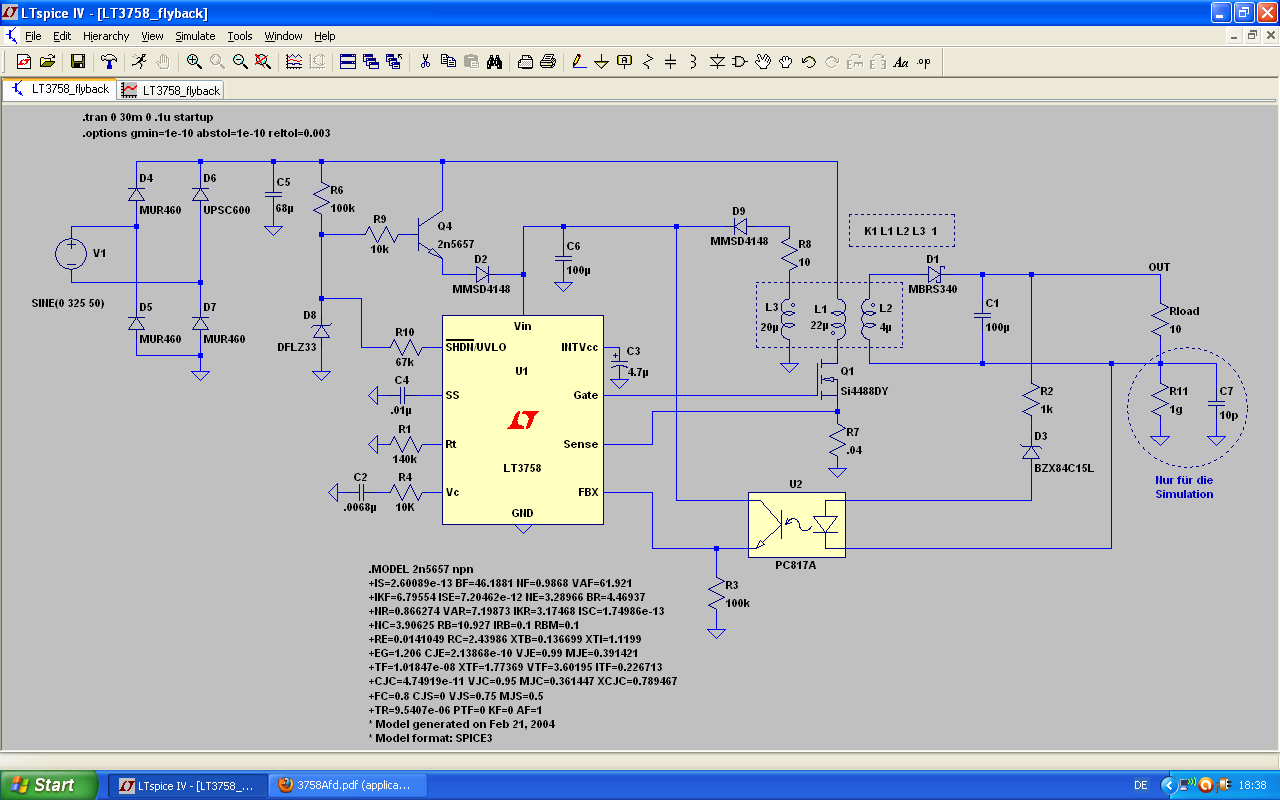Place a Capacitor from the toolbar
The height and width of the screenshot is (800, 1280).
pos(671,61)
